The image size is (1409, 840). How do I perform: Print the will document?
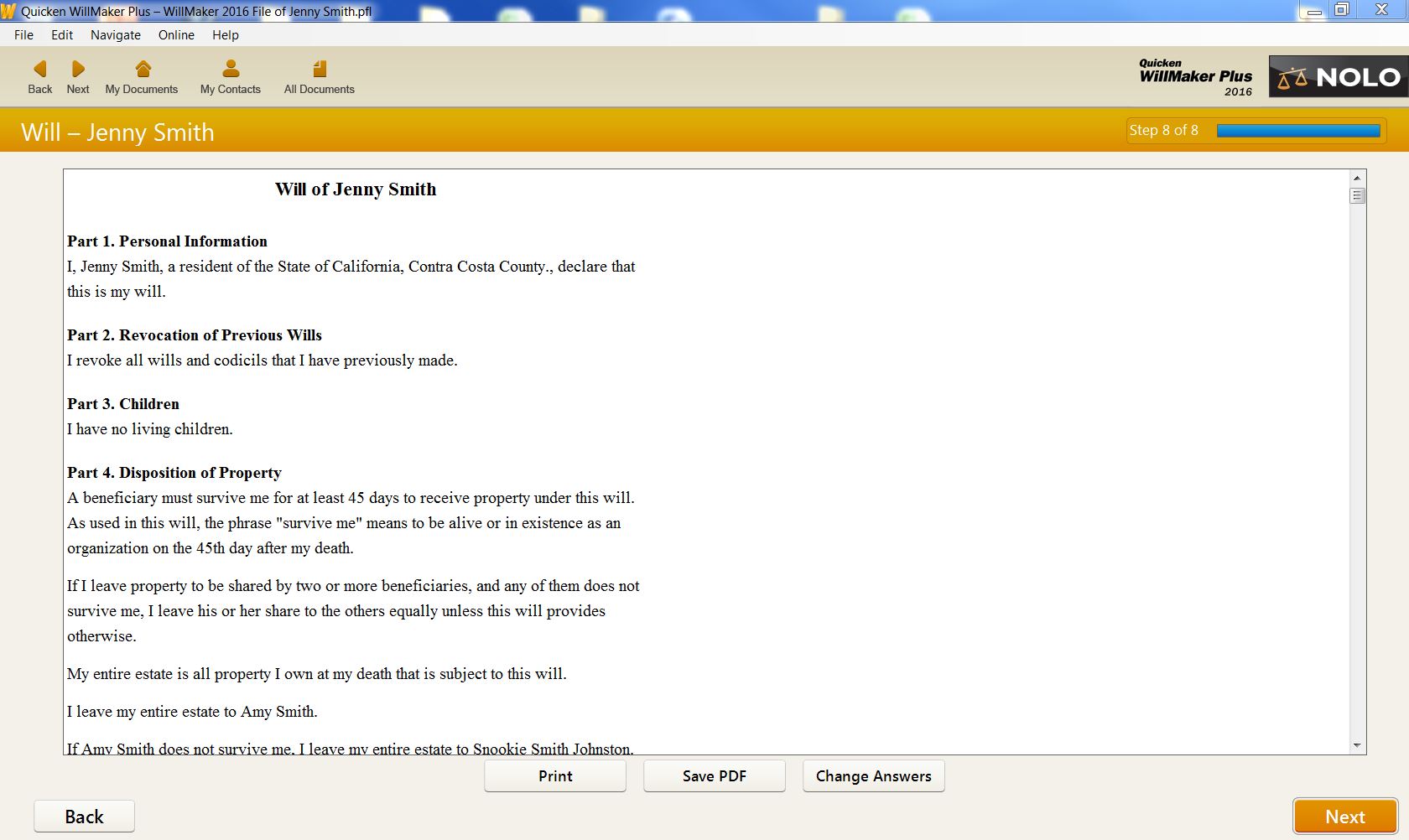pos(554,775)
